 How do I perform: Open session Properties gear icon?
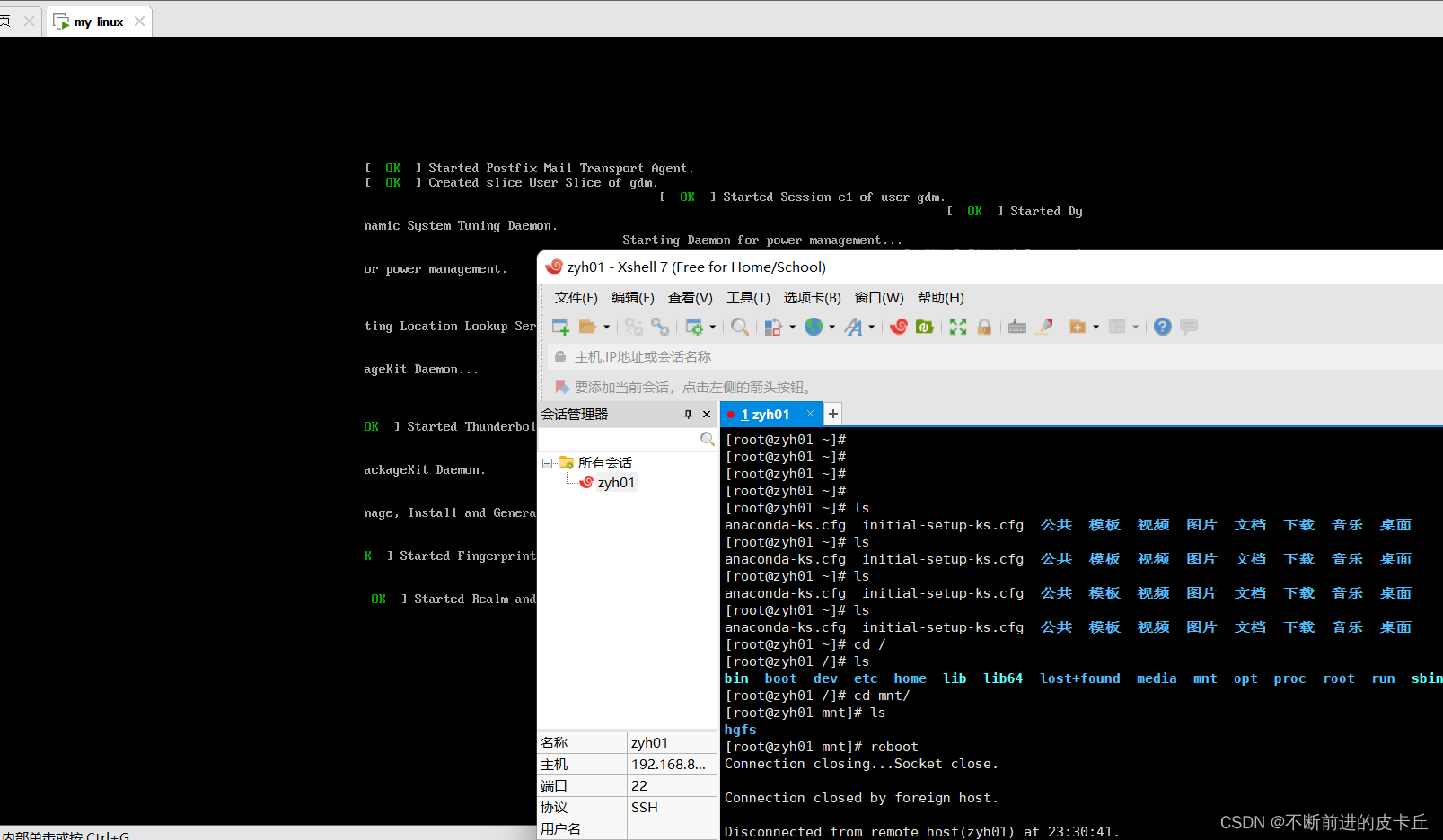coord(694,327)
